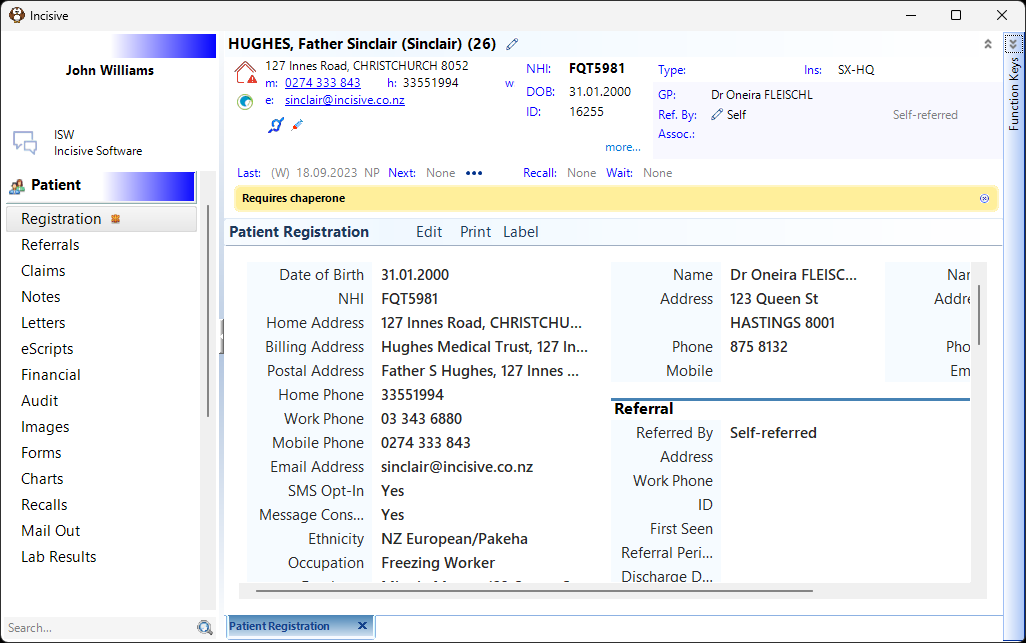
Task: Click Ethnicity value NZ European/Pakeha
Action: 454,539
